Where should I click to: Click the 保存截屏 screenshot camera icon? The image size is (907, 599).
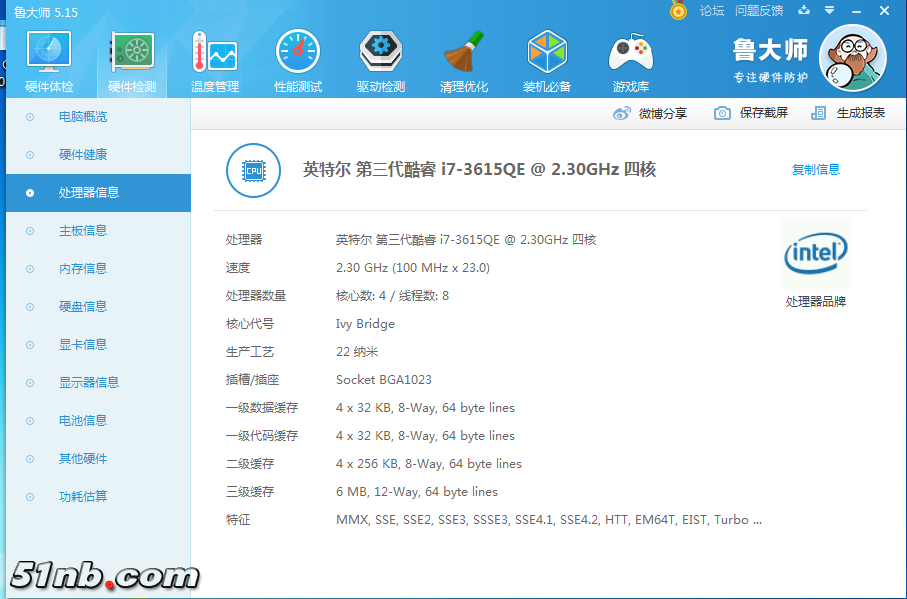(x=722, y=113)
